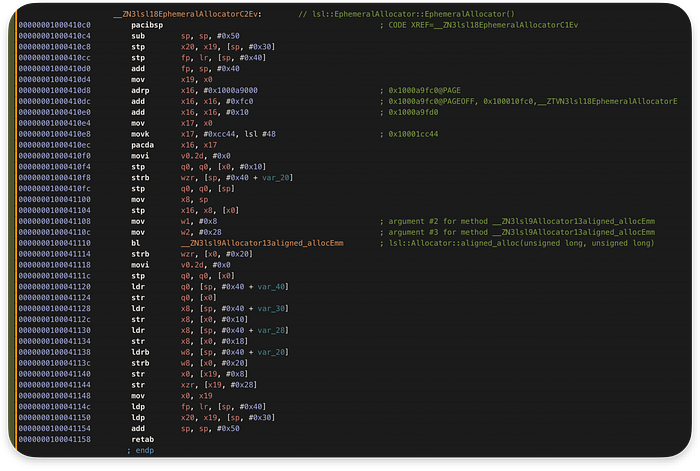700x471 pixels.
Task: Select the movk x17 #0xcc44 instruction
Action: click(203, 134)
